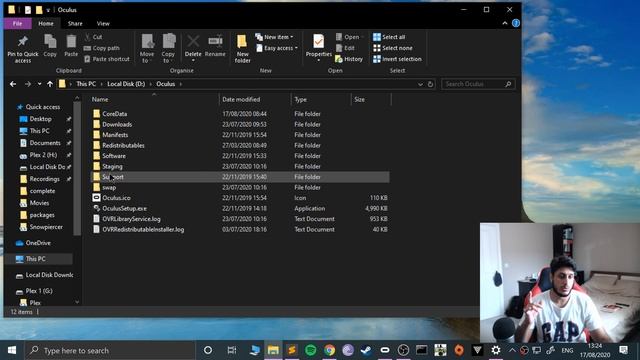Click Paste shortcut command
Image resolution: width=640 pixels, height=360 pixels.
tap(107, 59)
